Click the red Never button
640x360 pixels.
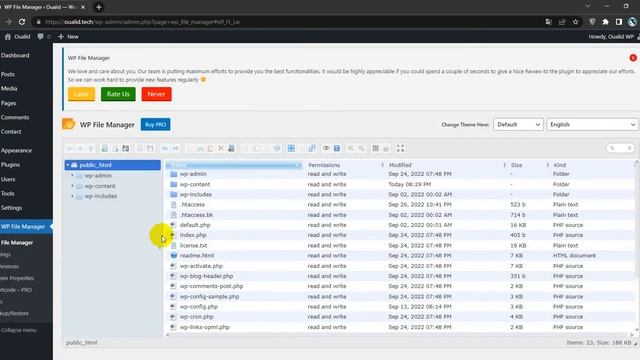tap(156, 94)
